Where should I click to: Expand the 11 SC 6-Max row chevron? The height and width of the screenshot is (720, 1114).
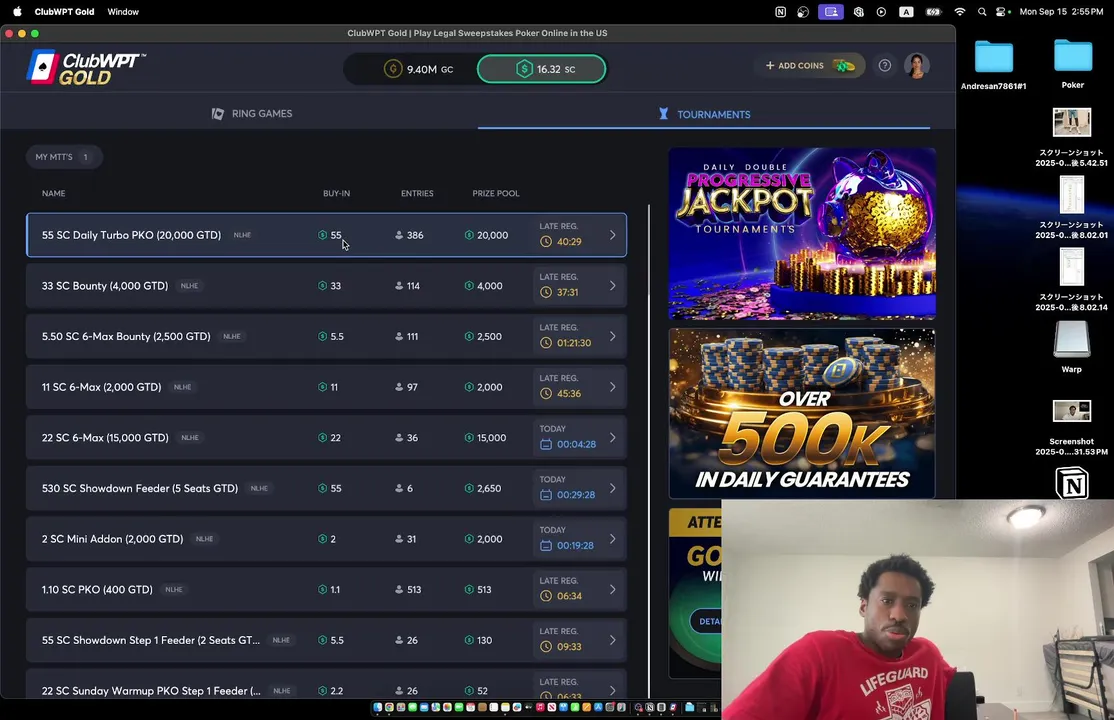[612, 387]
